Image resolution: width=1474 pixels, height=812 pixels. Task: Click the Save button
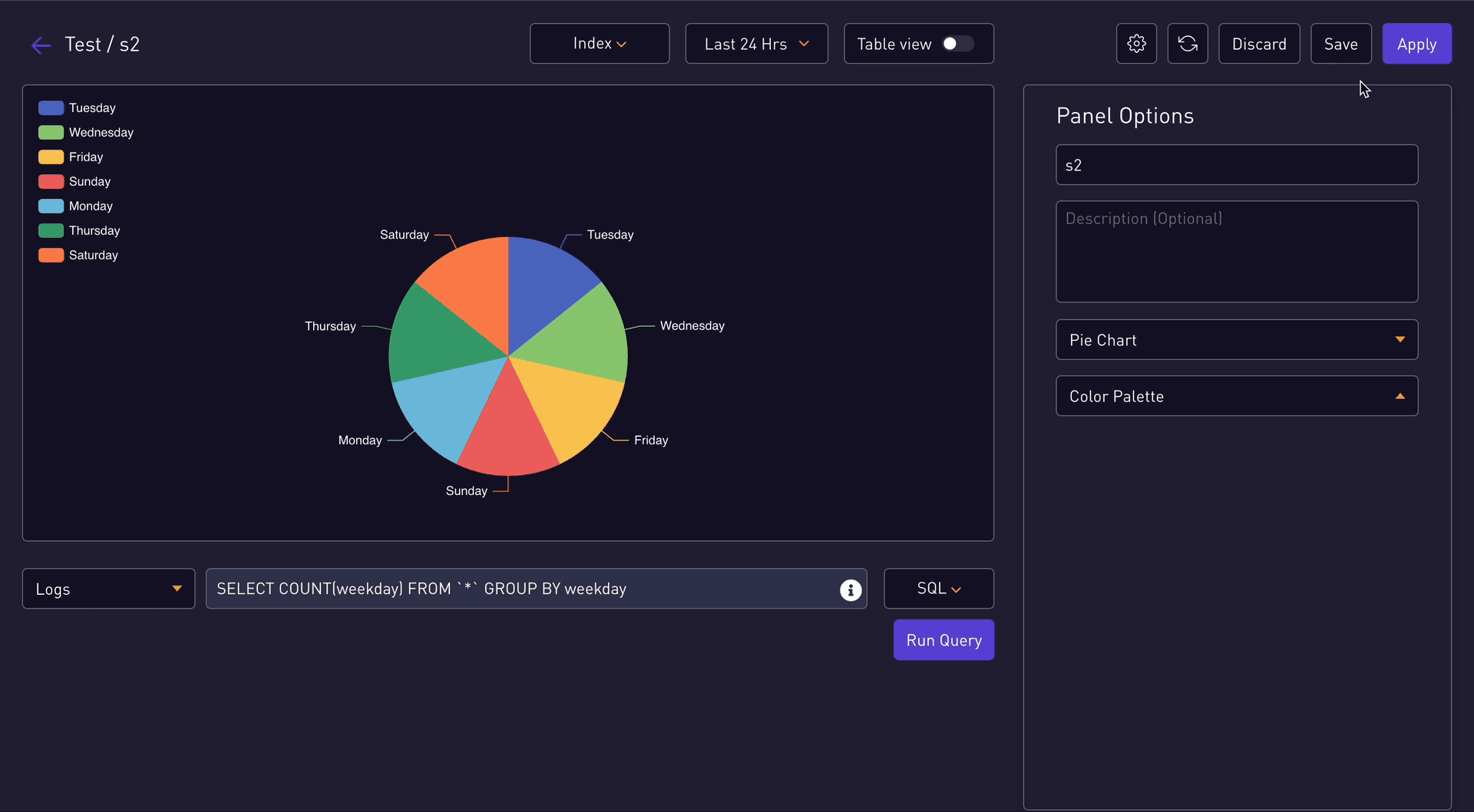coord(1340,44)
